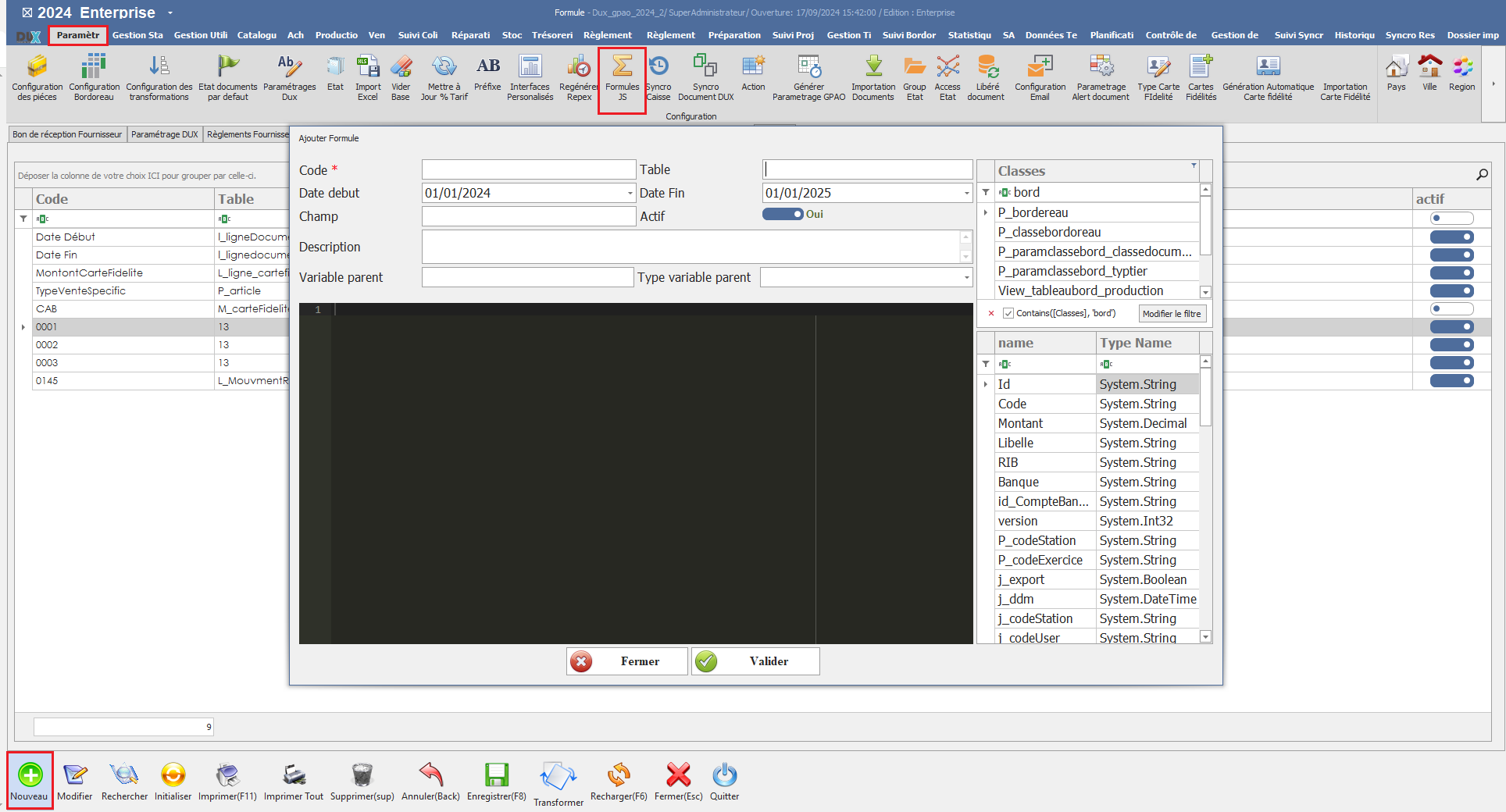The height and width of the screenshot is (812, 1506).
Task: Open Interfaces Personalisés icon
Action: 530,78
